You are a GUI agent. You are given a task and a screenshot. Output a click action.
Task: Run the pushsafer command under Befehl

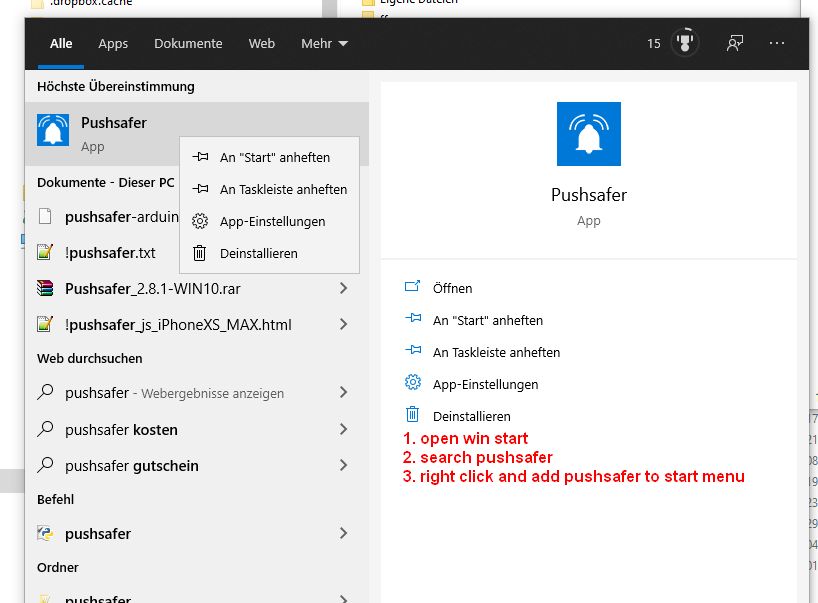pyautogui.click(x=197, y=534)
